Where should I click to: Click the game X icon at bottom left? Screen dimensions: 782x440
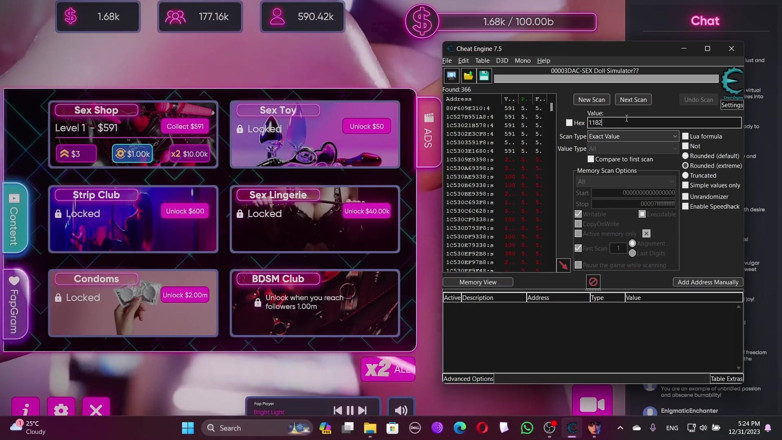(96, 410)
